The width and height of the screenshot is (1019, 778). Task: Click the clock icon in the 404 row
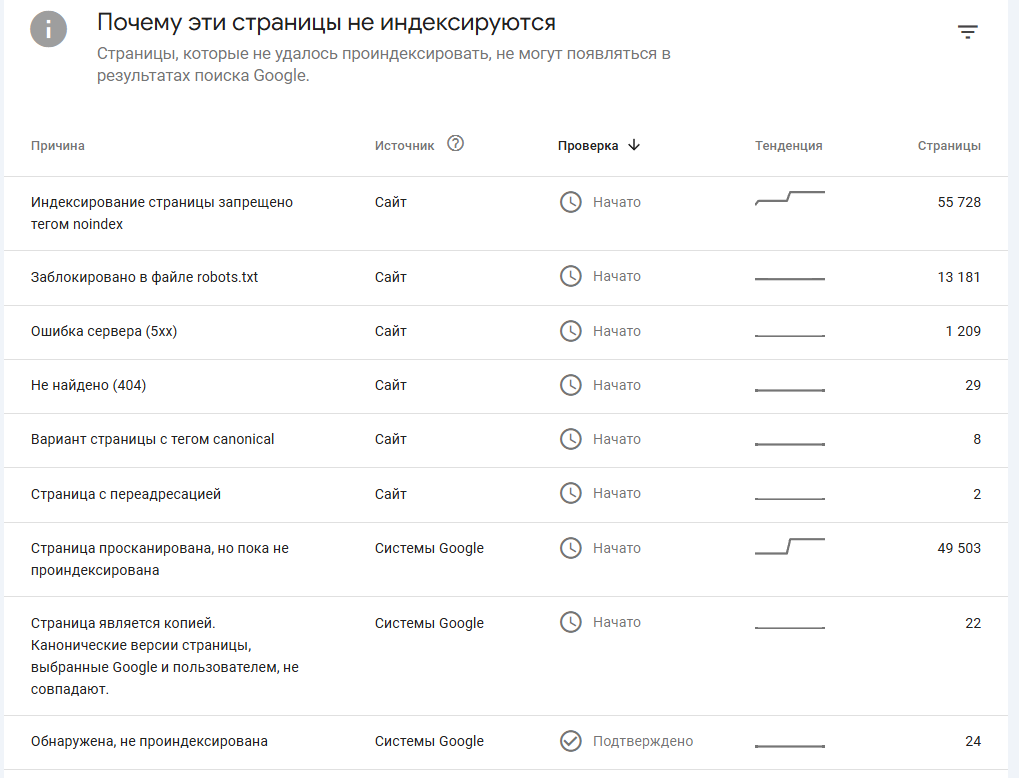coord(570,385)
